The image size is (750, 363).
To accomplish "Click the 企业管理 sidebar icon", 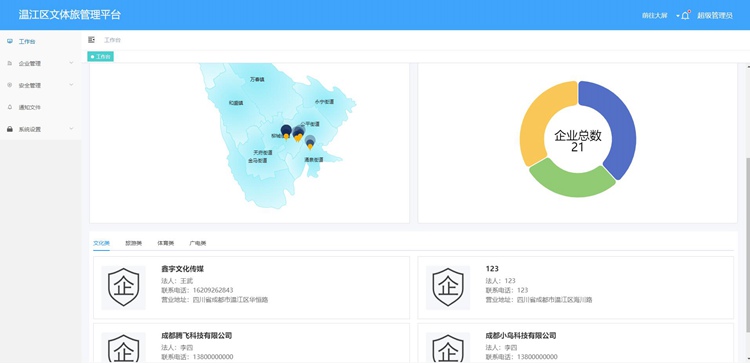I will pos(10,63).
